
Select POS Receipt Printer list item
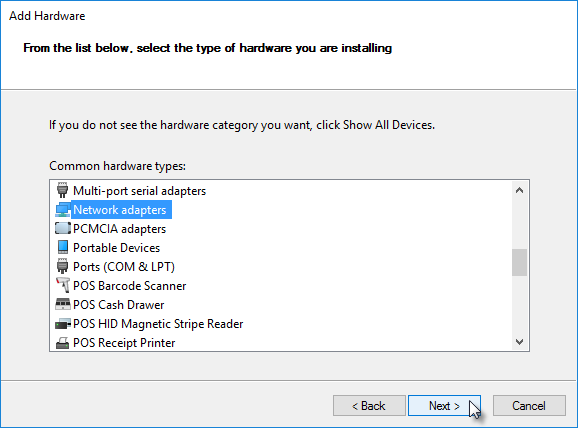pos(124,343)
